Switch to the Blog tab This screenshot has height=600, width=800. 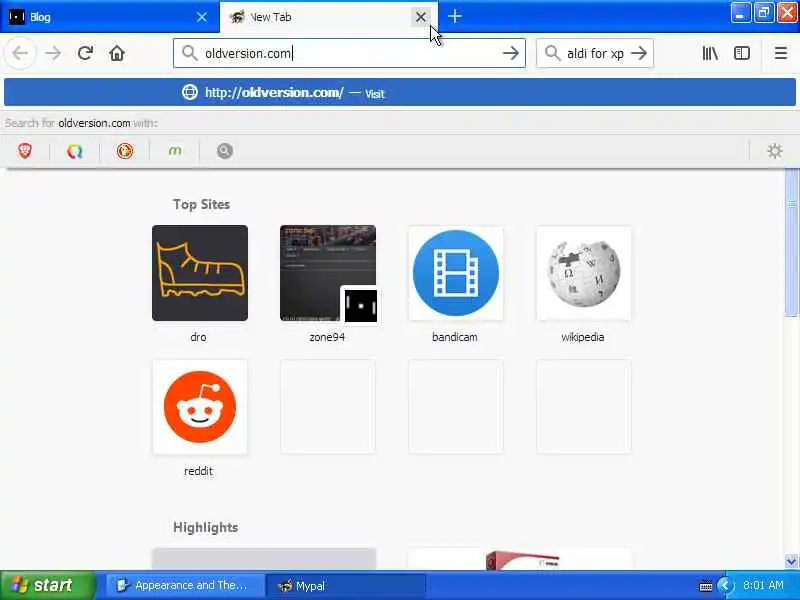point(110,17)
